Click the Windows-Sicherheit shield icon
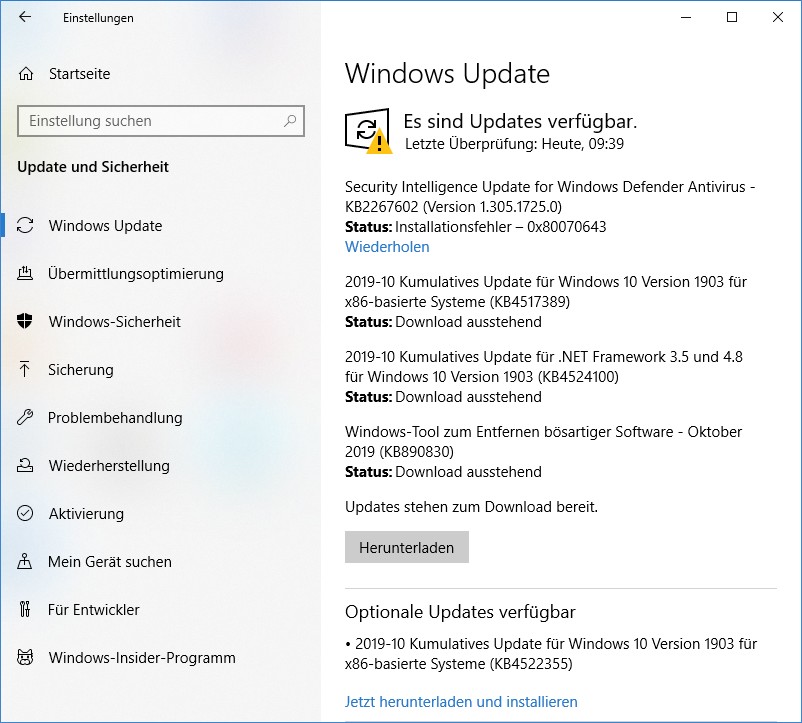 [25, 321]
